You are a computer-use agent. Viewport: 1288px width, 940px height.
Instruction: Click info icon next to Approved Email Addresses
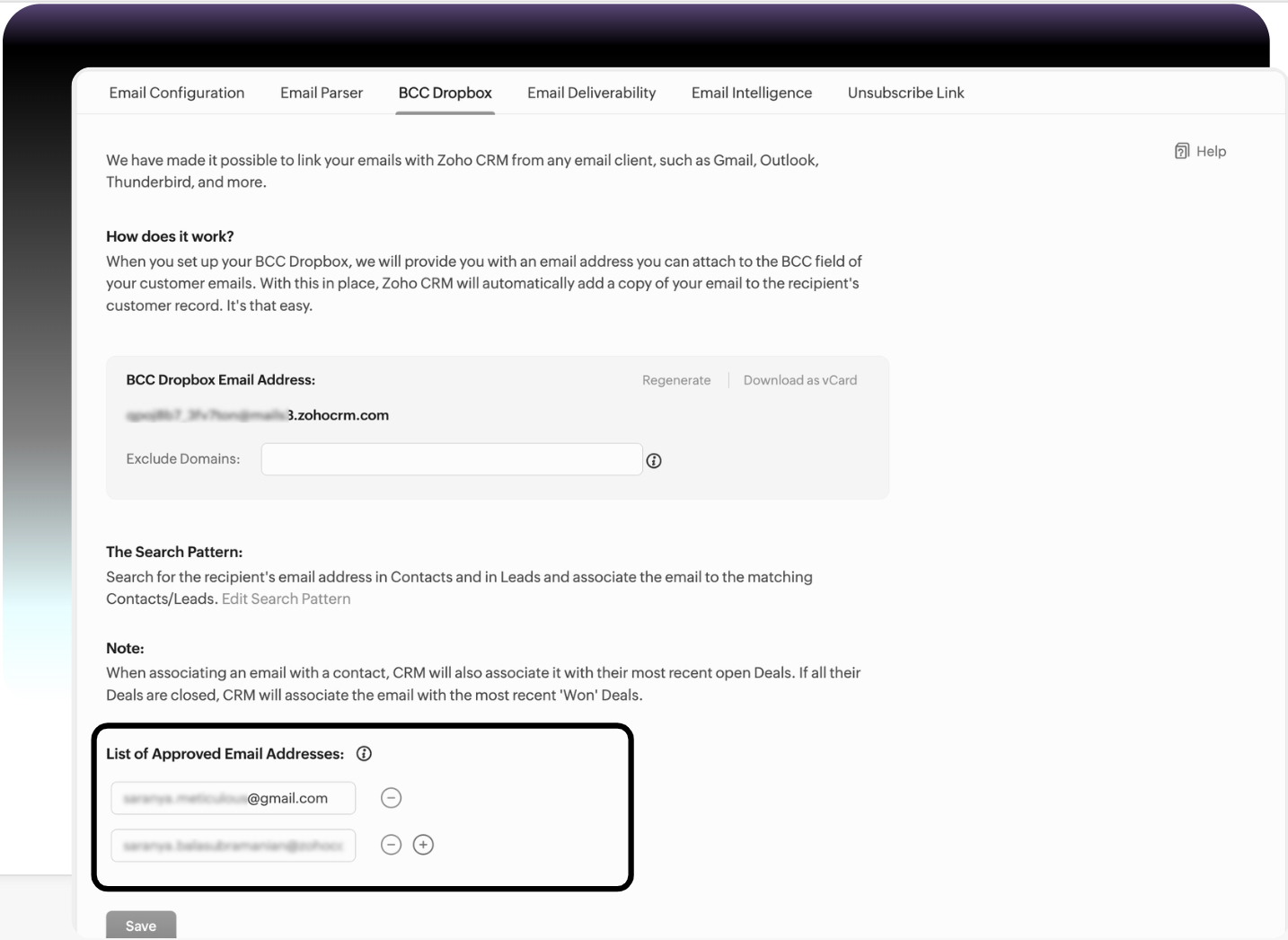tap(364, 754)
